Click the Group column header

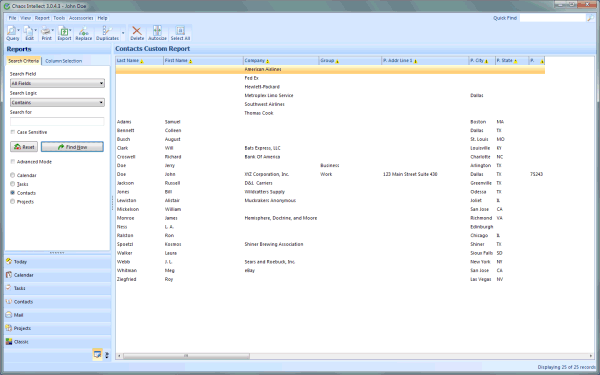[350, 60]
